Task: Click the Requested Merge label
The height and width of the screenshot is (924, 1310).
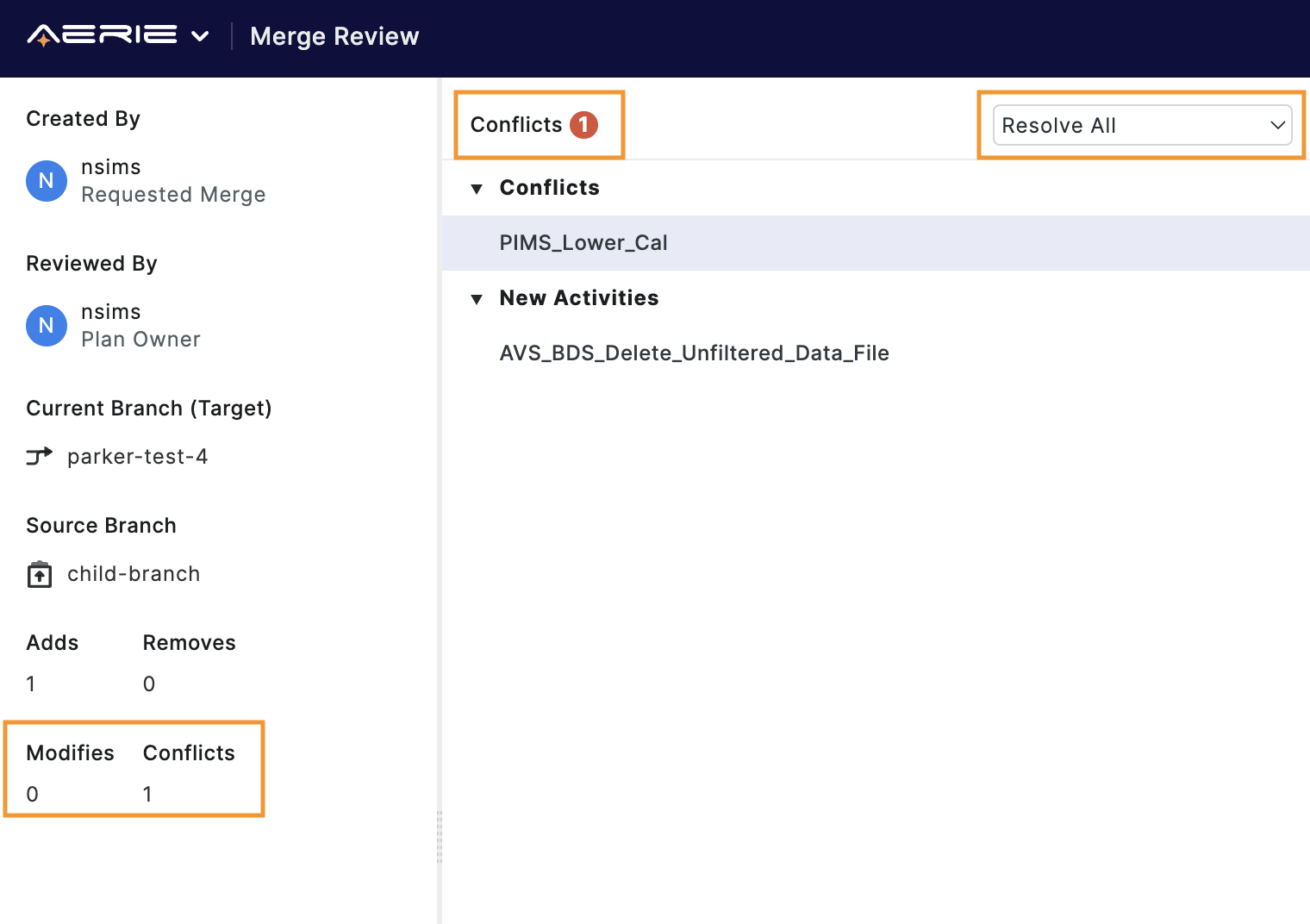Action: [173, 194]
